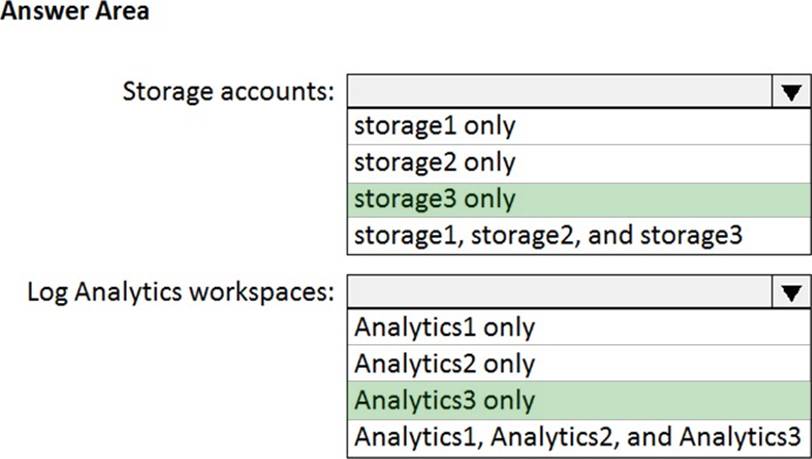
Task: Select the "Analytics1 only" option
Action: tap(444, 327)
